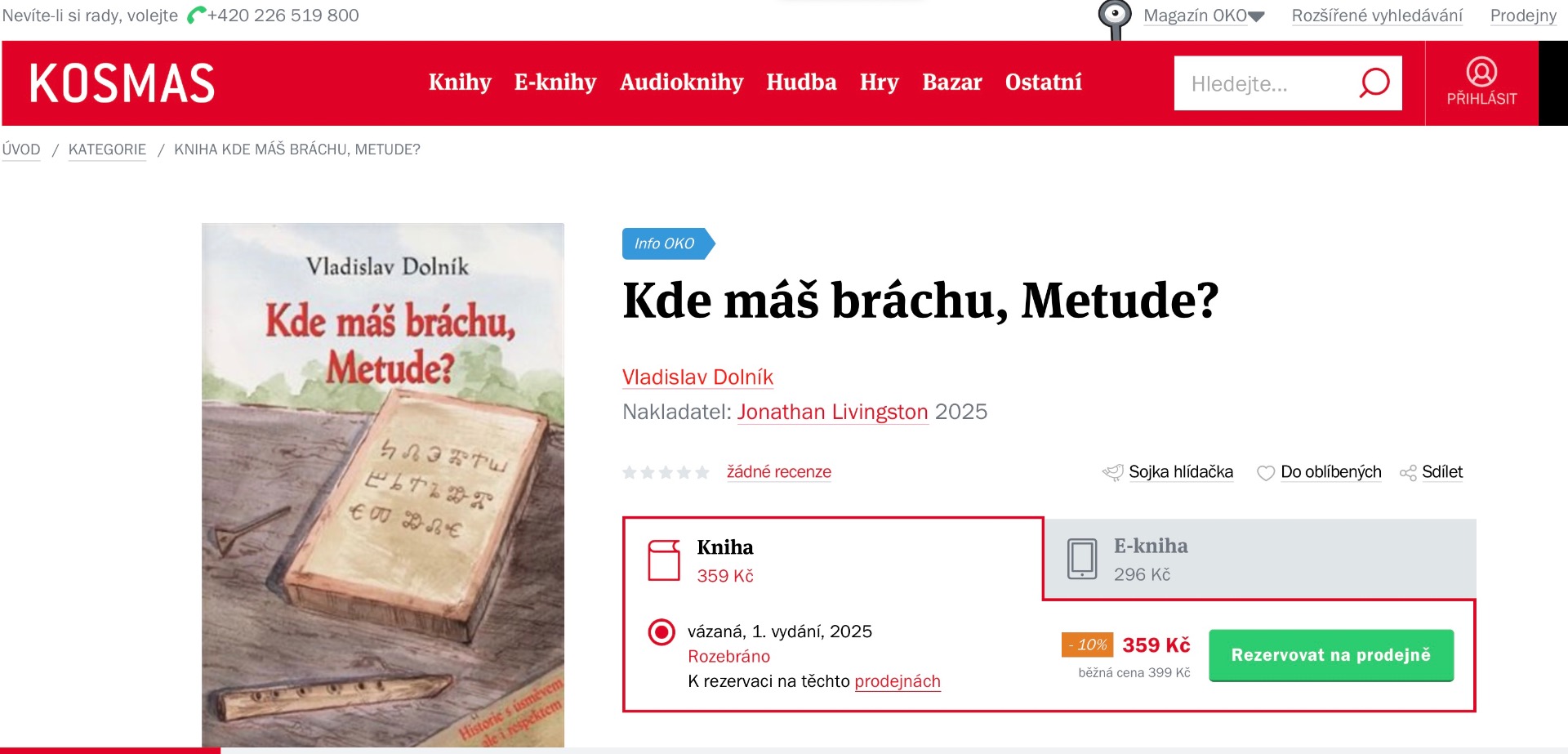The height and width of the screenshot is (754, 1568).
Task: Click the Sojka hlídačka bird icon
Action: [x=1112, y=472]
